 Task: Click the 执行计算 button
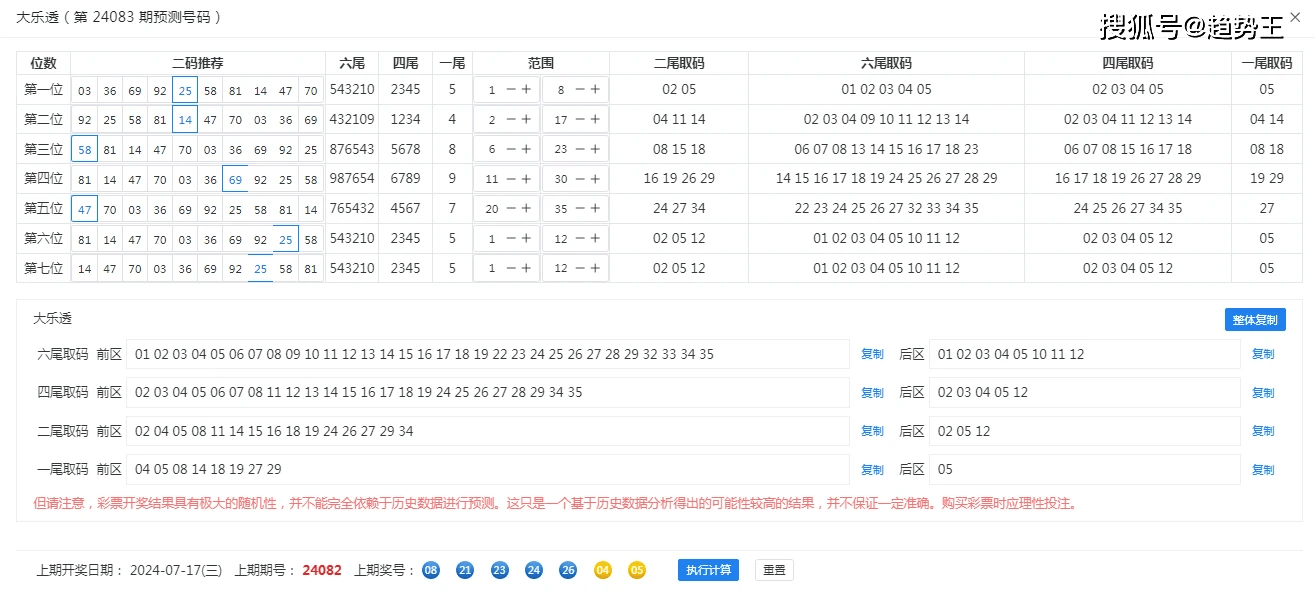[708, 570]
